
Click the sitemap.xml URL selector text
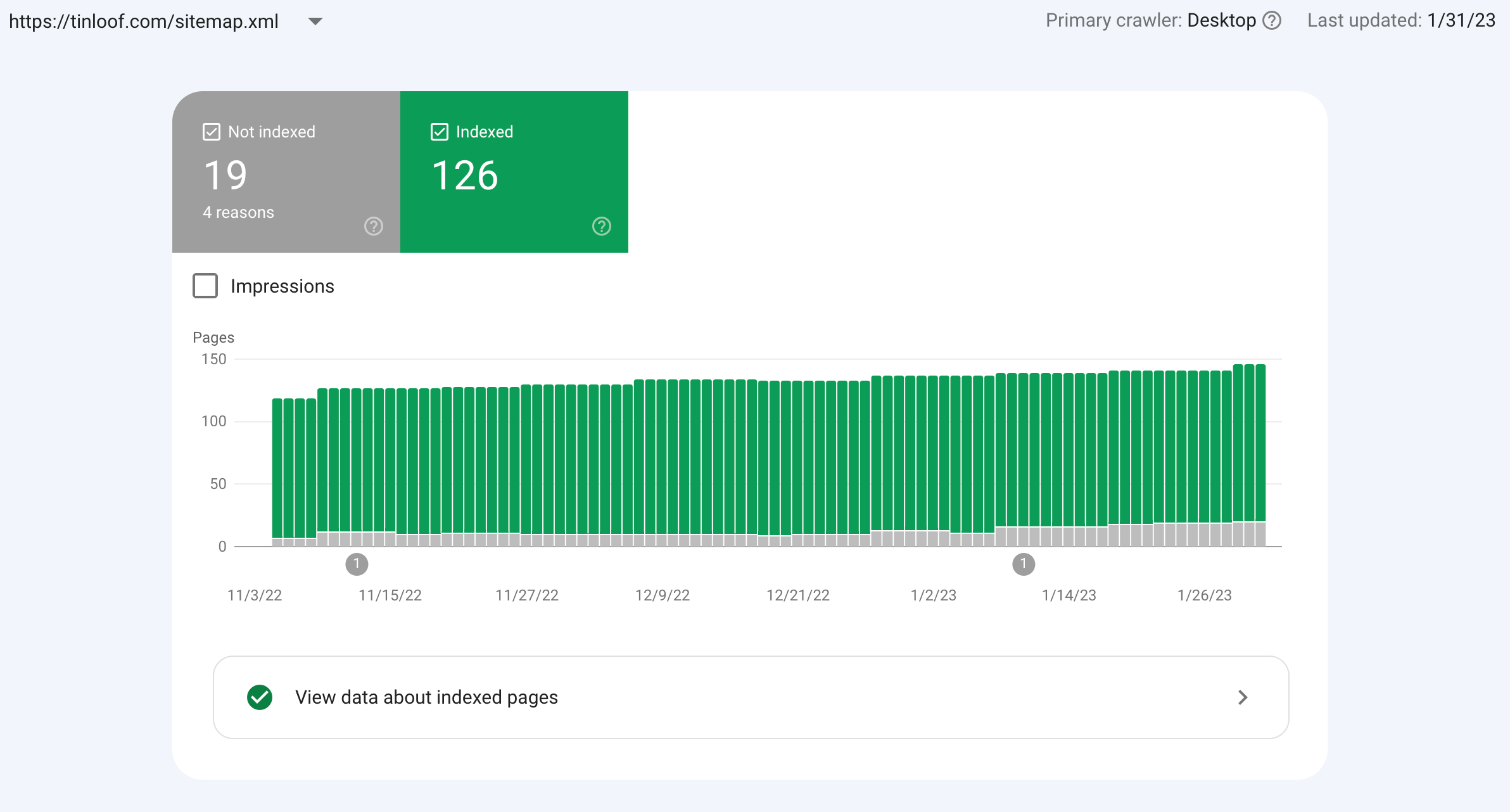click(144, 22)
